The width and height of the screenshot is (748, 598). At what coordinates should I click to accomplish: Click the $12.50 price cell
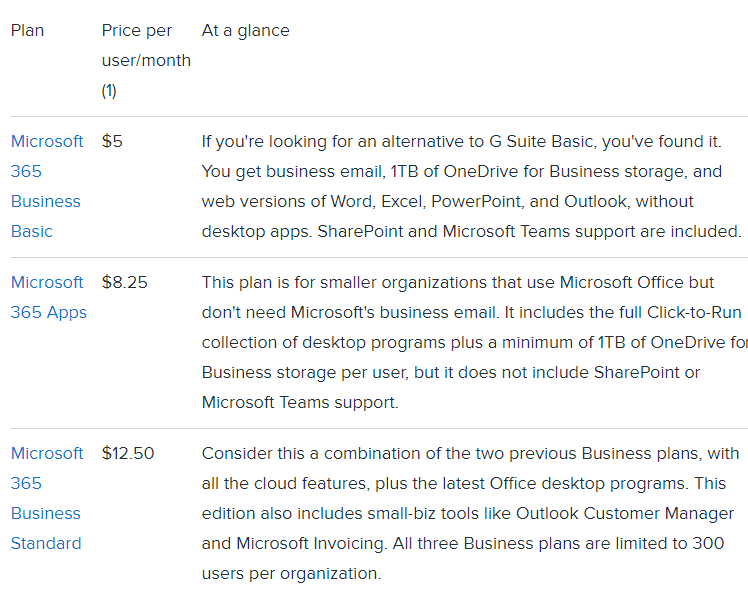pos(128,453)
